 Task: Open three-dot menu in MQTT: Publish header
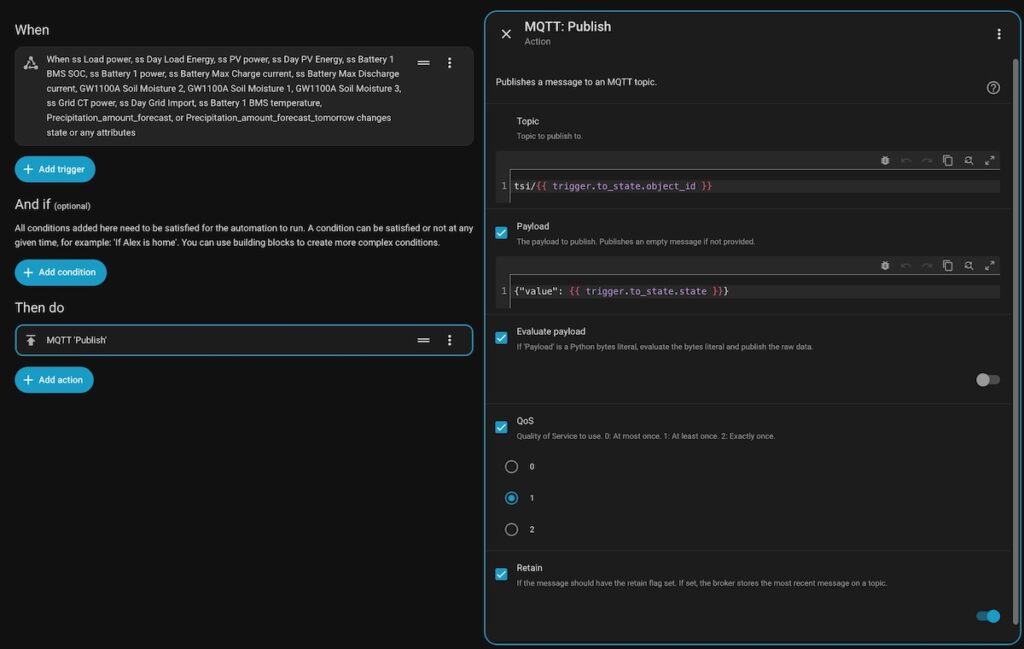998,34
